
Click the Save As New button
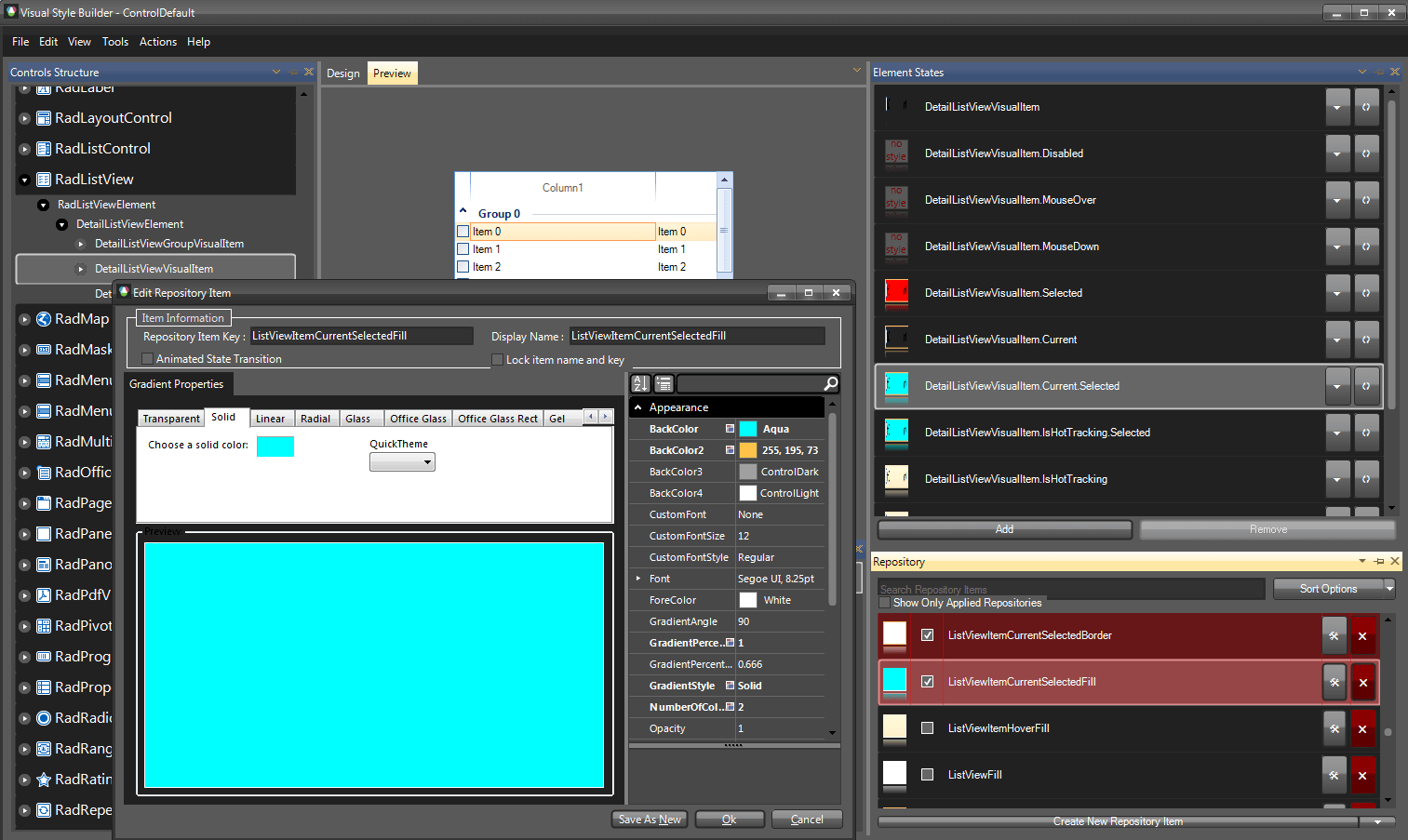pos(649,819)
